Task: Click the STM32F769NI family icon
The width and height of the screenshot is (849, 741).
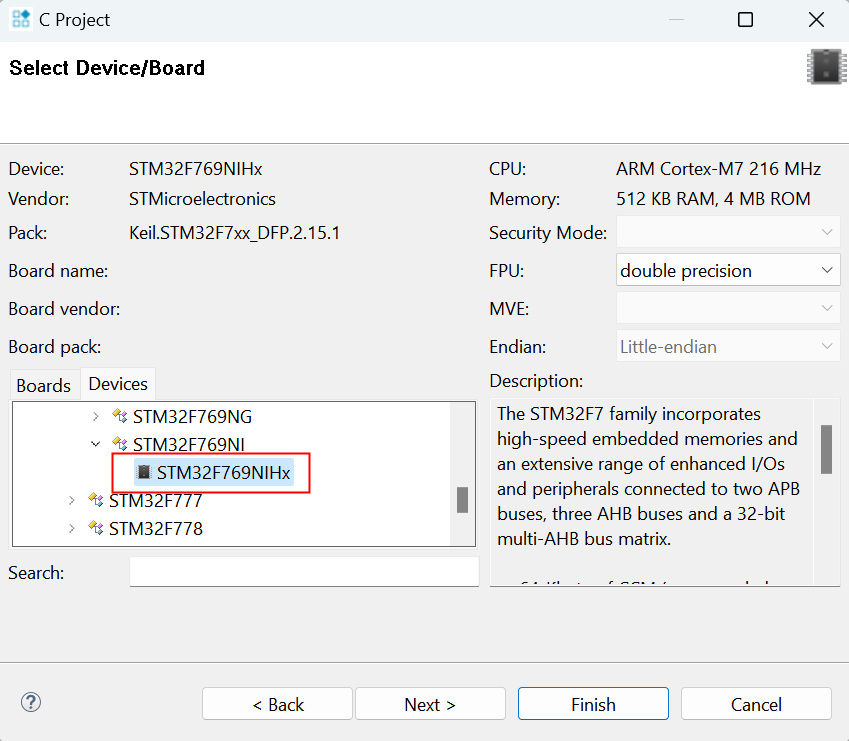Action: [120, 444]
